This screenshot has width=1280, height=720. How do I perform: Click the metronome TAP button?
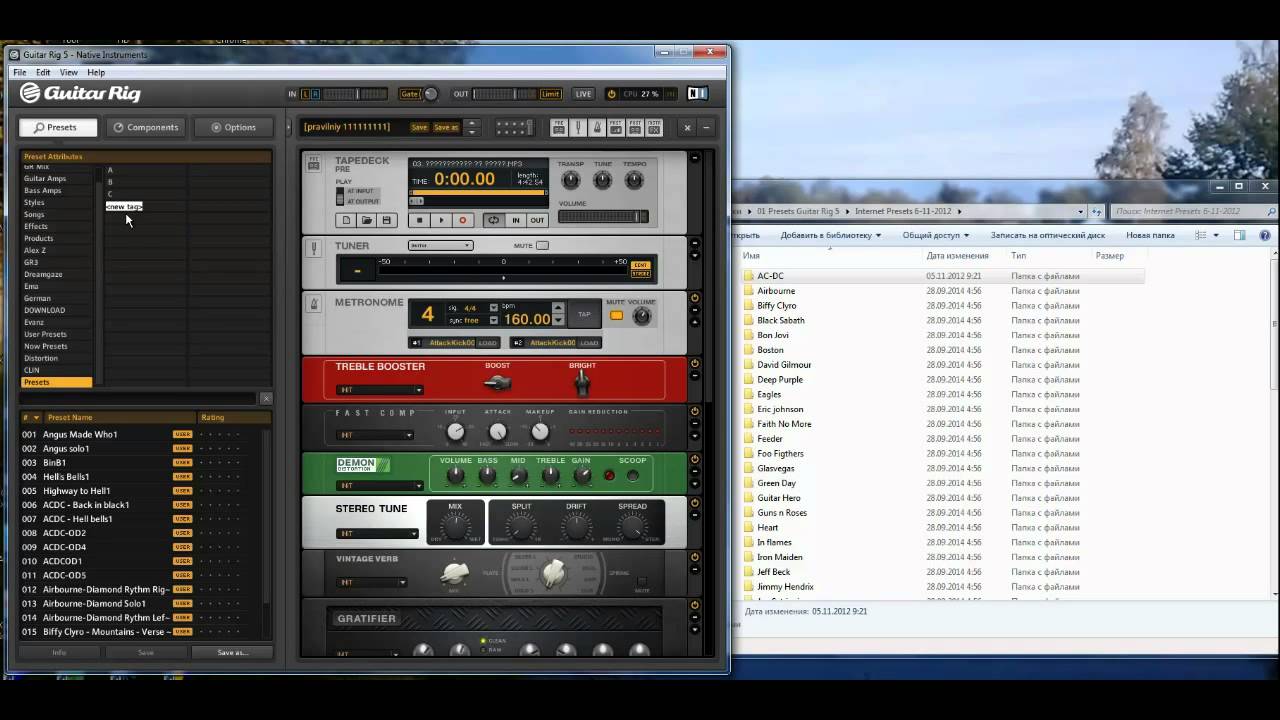coord(584,314)
